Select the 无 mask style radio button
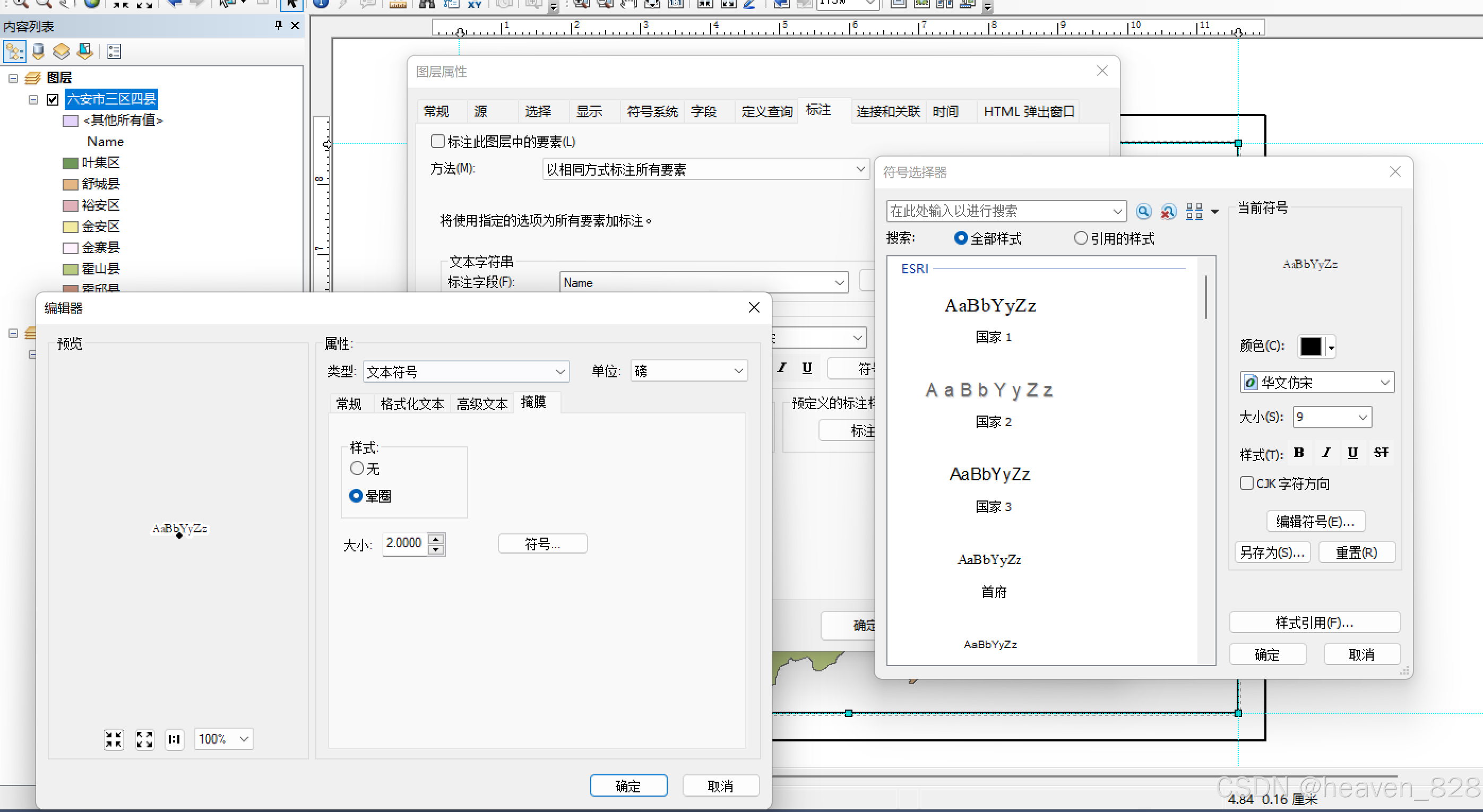Screen dimensions: 1483x812 click(357, 469)
